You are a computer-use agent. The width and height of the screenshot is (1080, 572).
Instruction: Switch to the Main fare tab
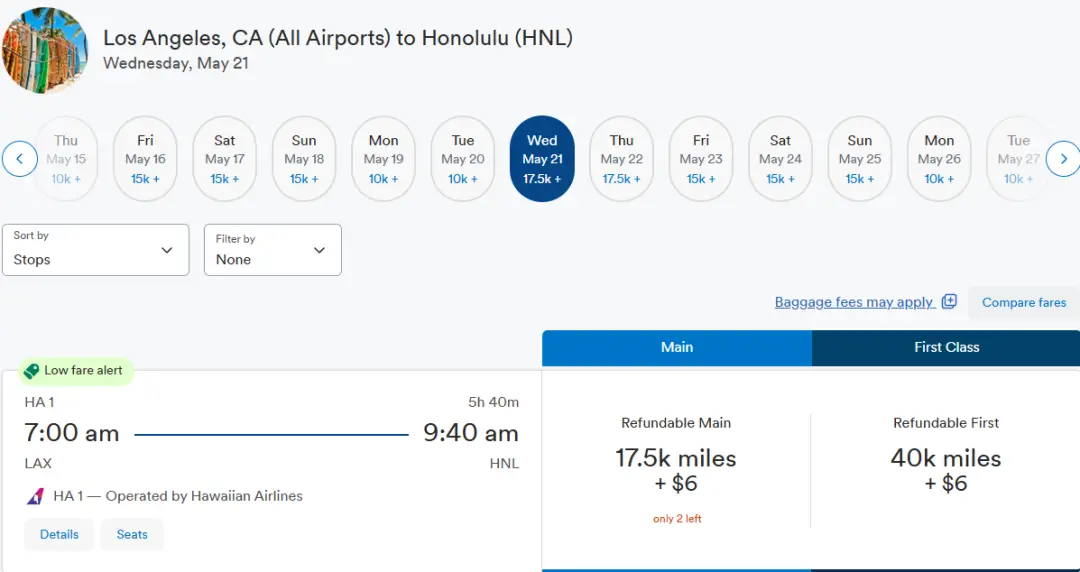click(677, 348)
